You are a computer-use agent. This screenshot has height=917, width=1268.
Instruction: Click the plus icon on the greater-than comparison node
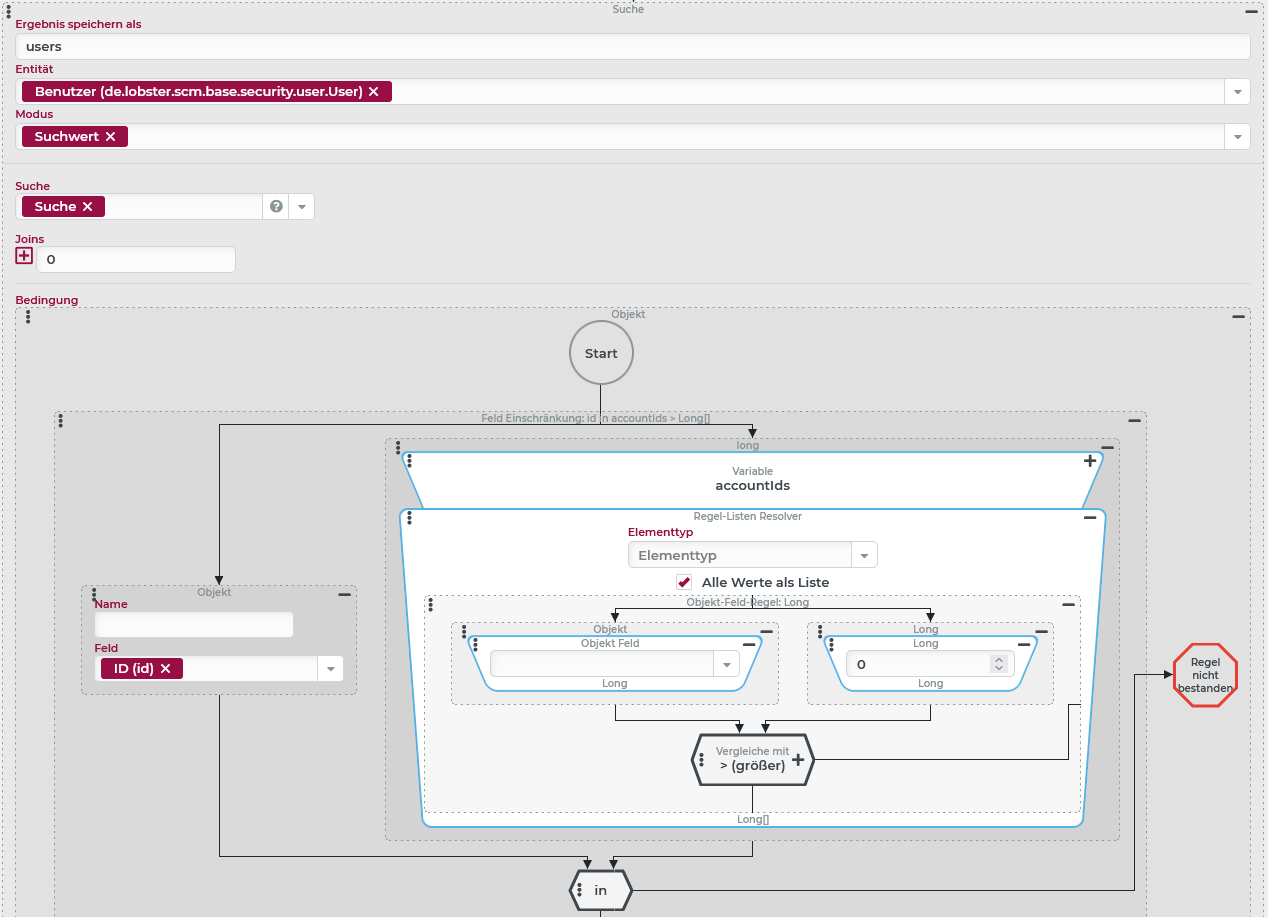(798, 760)
